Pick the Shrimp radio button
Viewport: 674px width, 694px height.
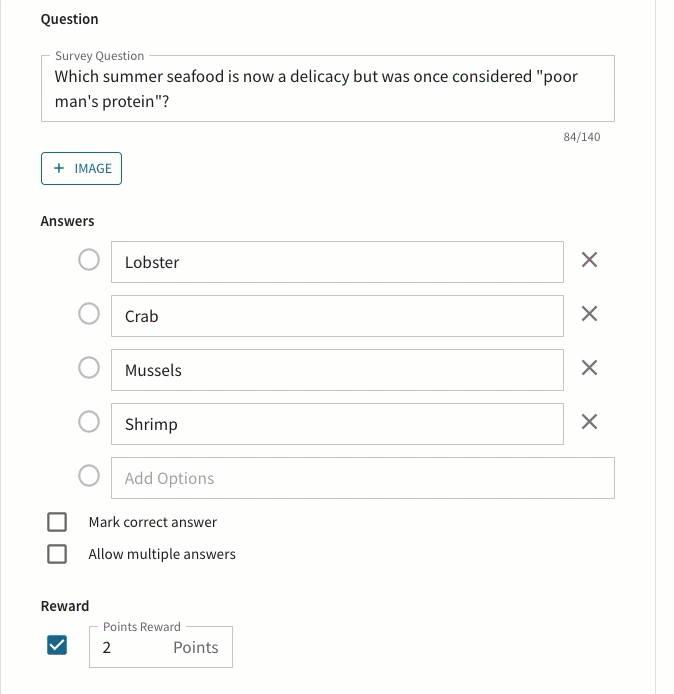click(89, 422)
